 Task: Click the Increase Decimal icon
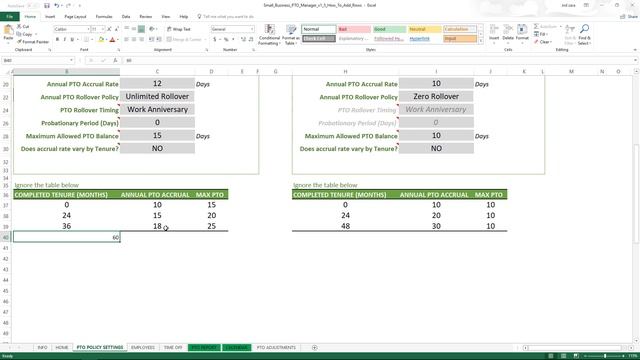coord(243,39)
